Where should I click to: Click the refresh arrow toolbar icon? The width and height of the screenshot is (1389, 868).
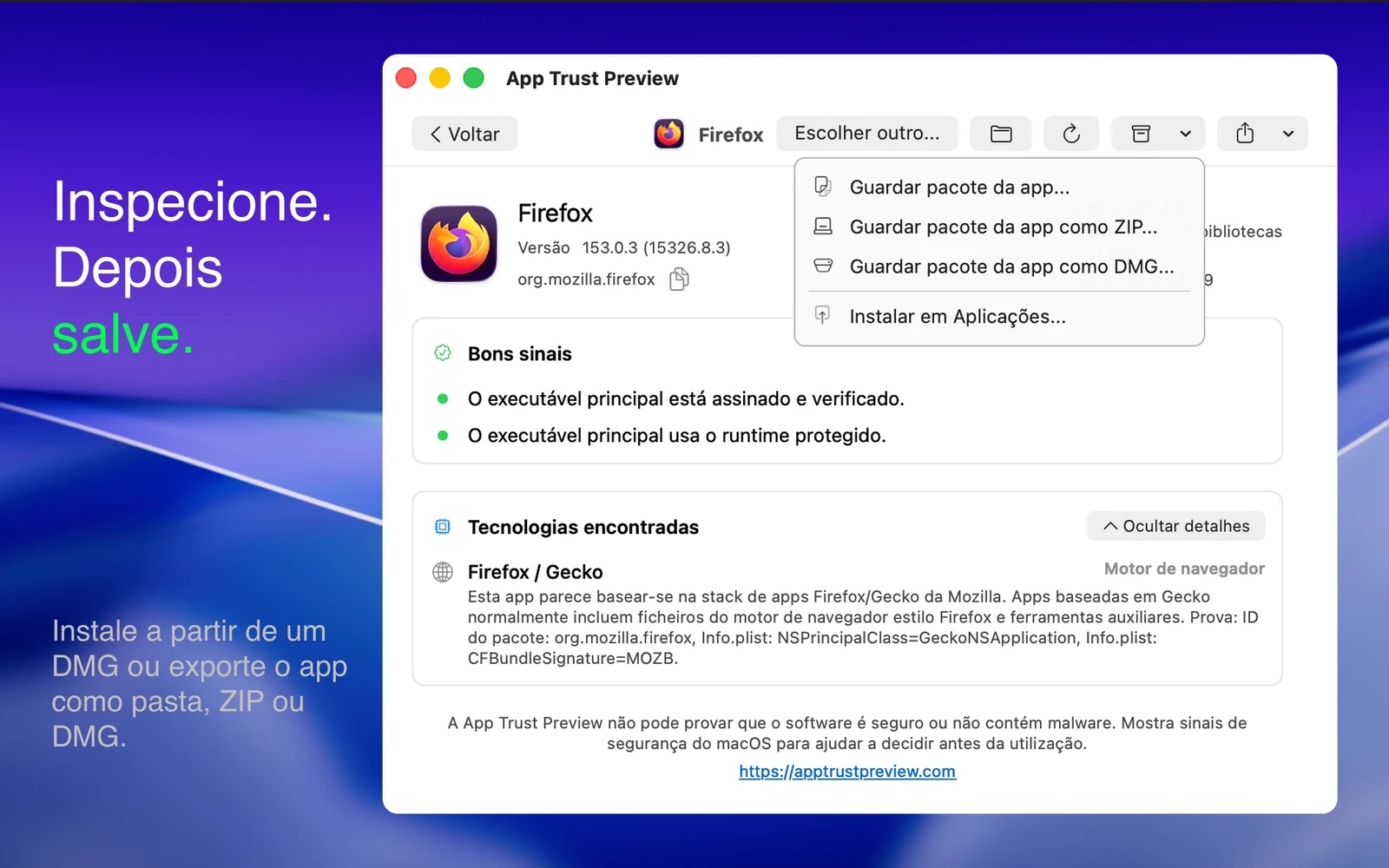(x=1071, y=134)
